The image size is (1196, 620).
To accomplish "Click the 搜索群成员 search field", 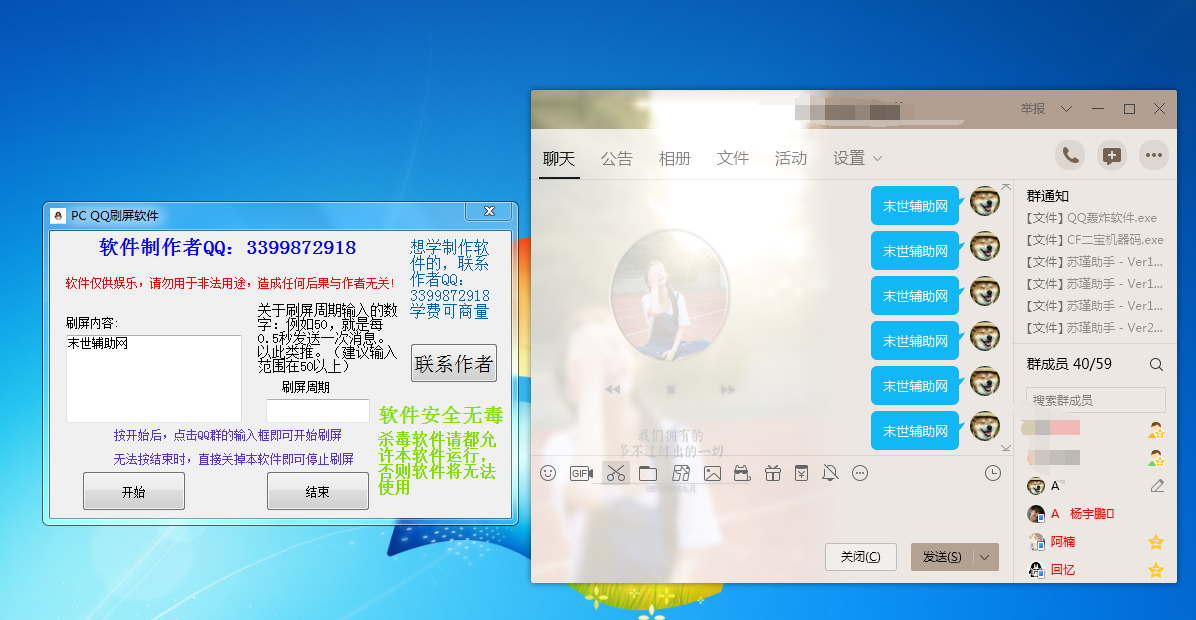I will pyautogui.click(x=1095, y=400).
